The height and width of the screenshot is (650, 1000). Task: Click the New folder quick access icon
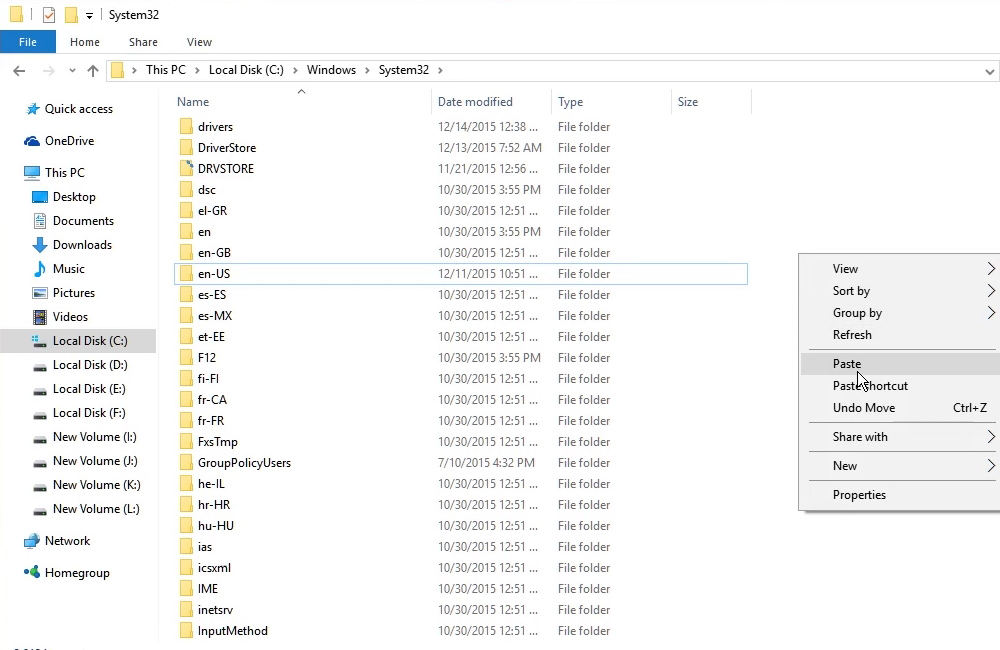coord(71,15)
